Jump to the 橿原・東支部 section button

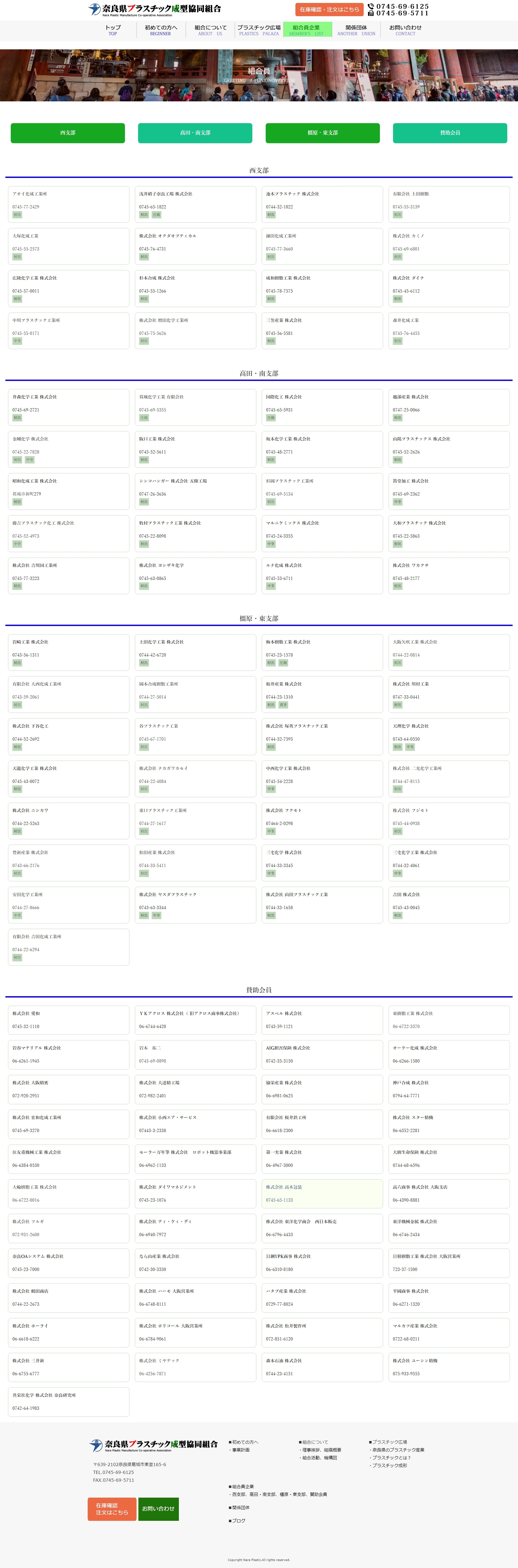point(322,133)
